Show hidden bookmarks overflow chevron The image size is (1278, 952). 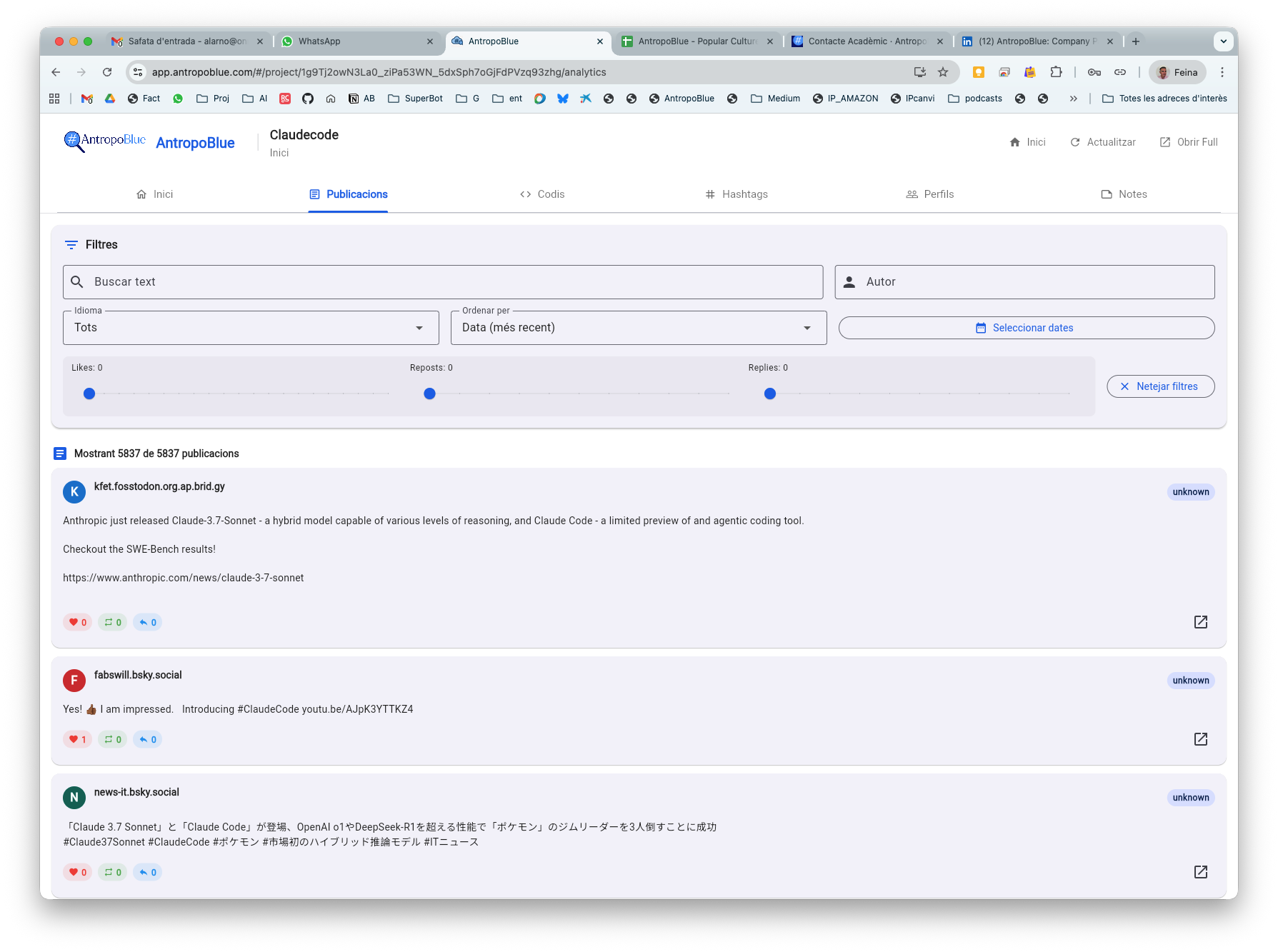coord(1073,99)
